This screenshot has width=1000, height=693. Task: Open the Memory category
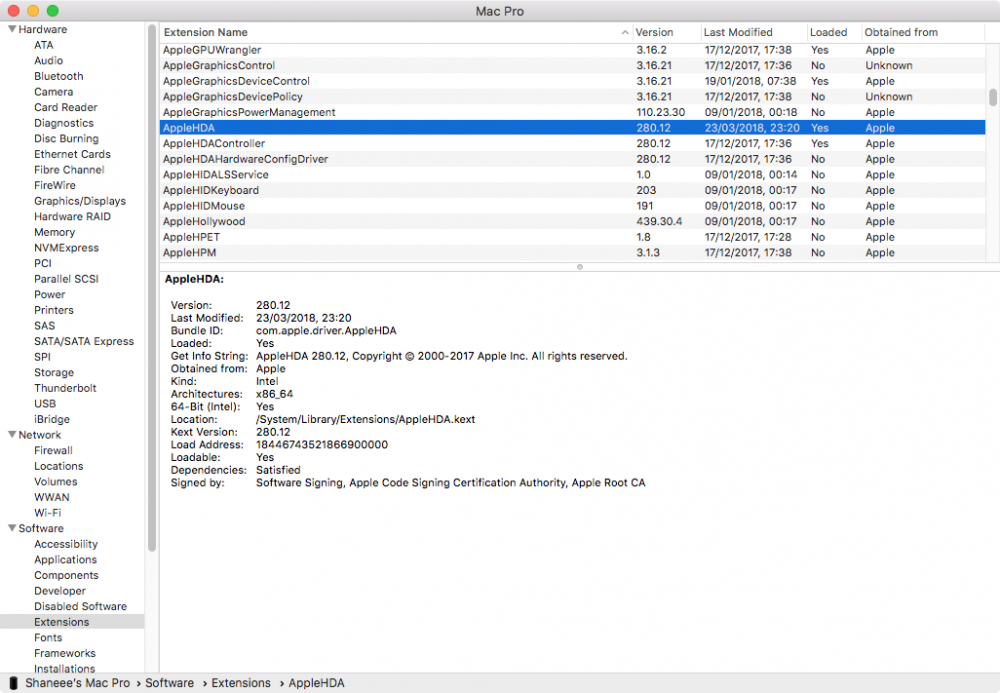coord(54,233)
